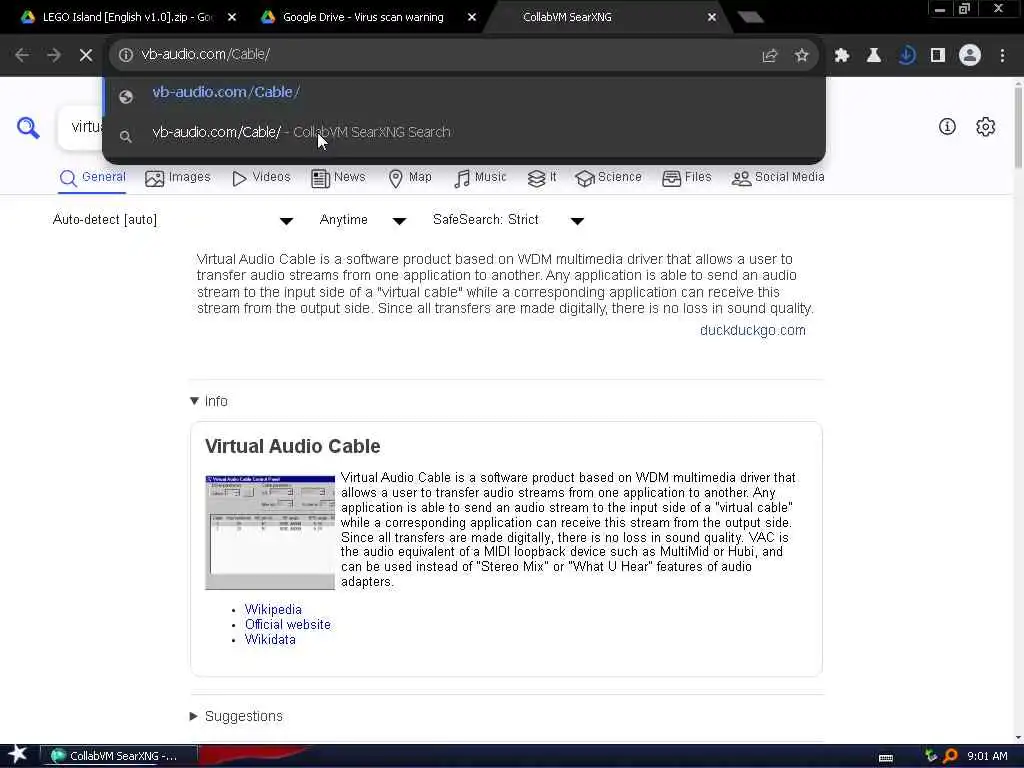This screenshot has width=1024, height=768.
Task: Close the Virus scan warning tab
Action: (x=472, y=18)
